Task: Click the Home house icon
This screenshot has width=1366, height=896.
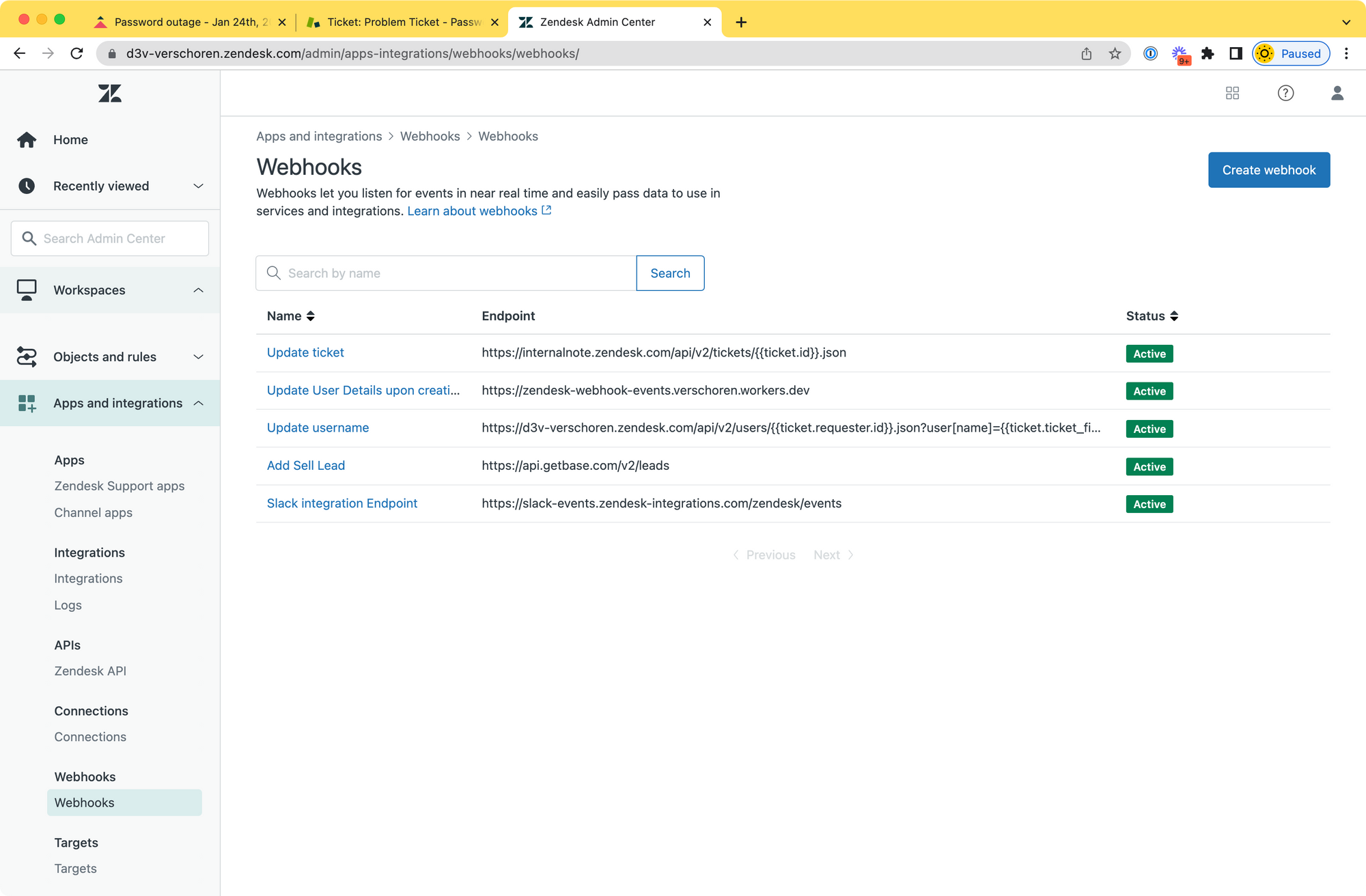Action: pos(27,139)
